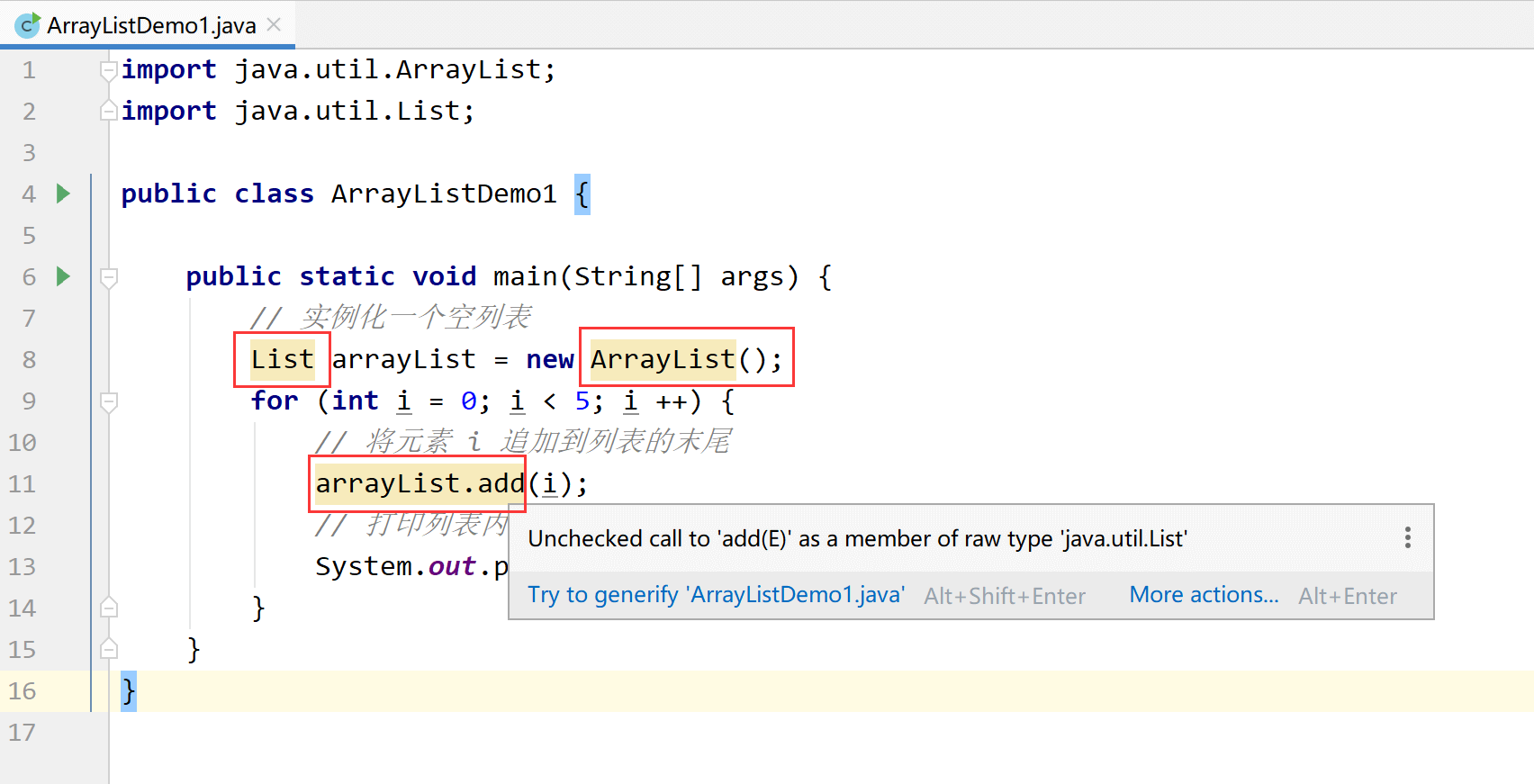This screenshot has width=1534, height=784.
Task: Place caret at closing brace on line 16
Action: [129, 691]
